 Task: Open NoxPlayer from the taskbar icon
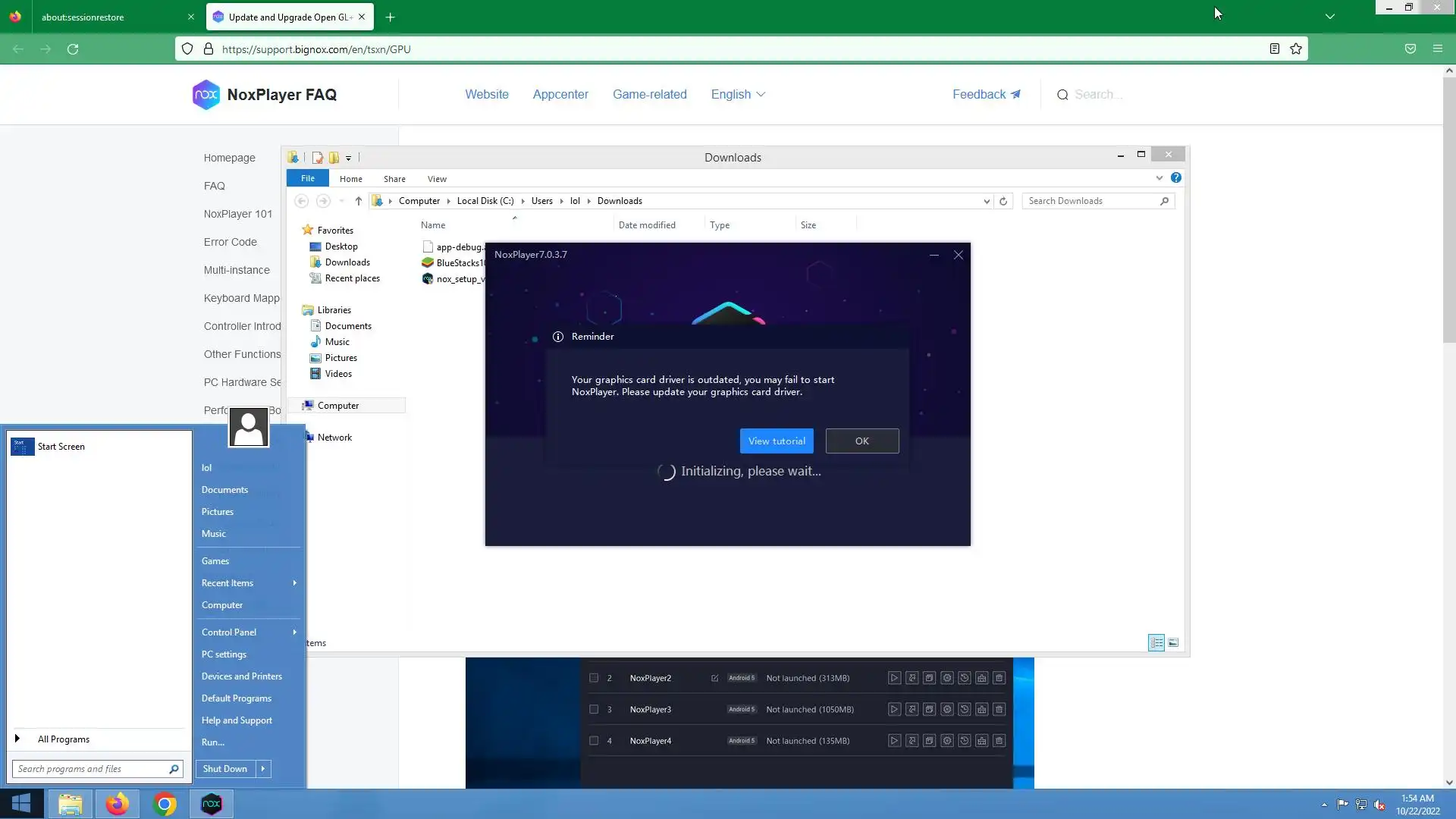pos(212,804)
